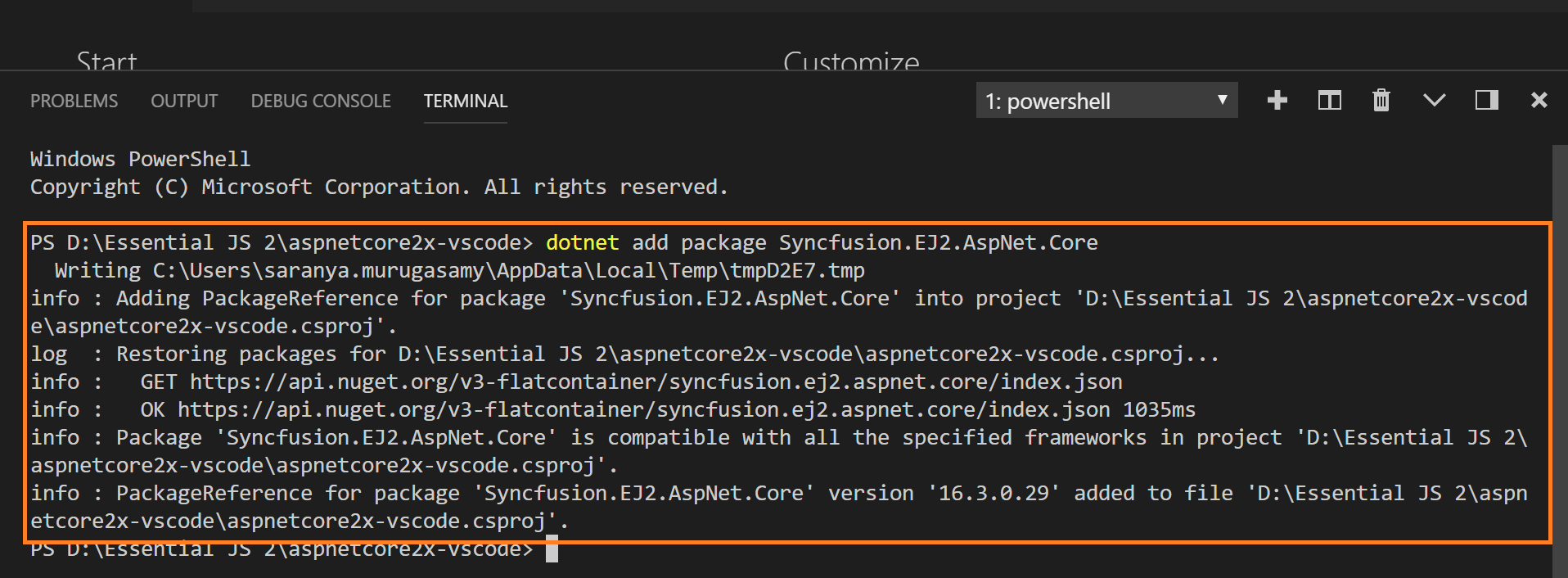Click the 'Restoring packages' log line

click(625, 354)
